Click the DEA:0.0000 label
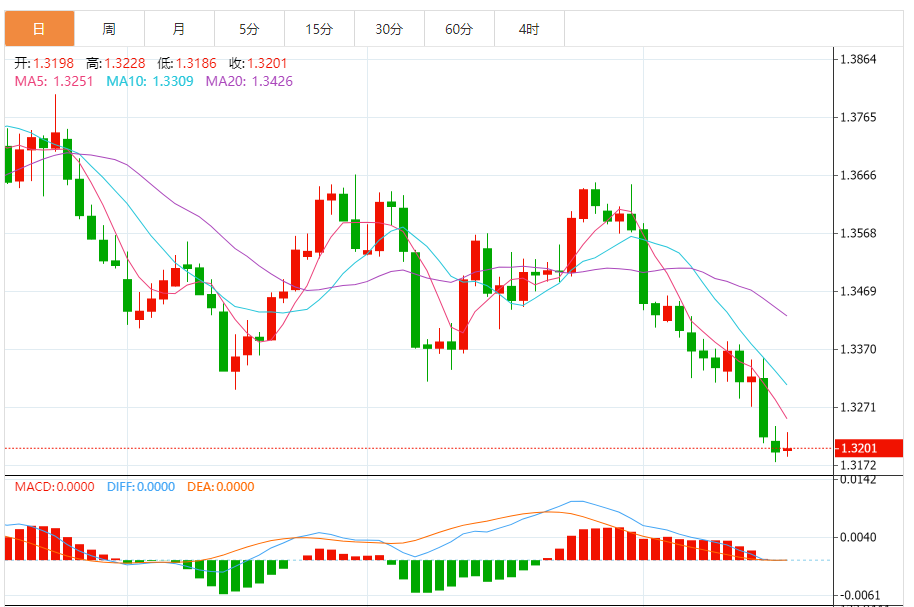Viewport: 914px width, 607px height. (221, 487)
